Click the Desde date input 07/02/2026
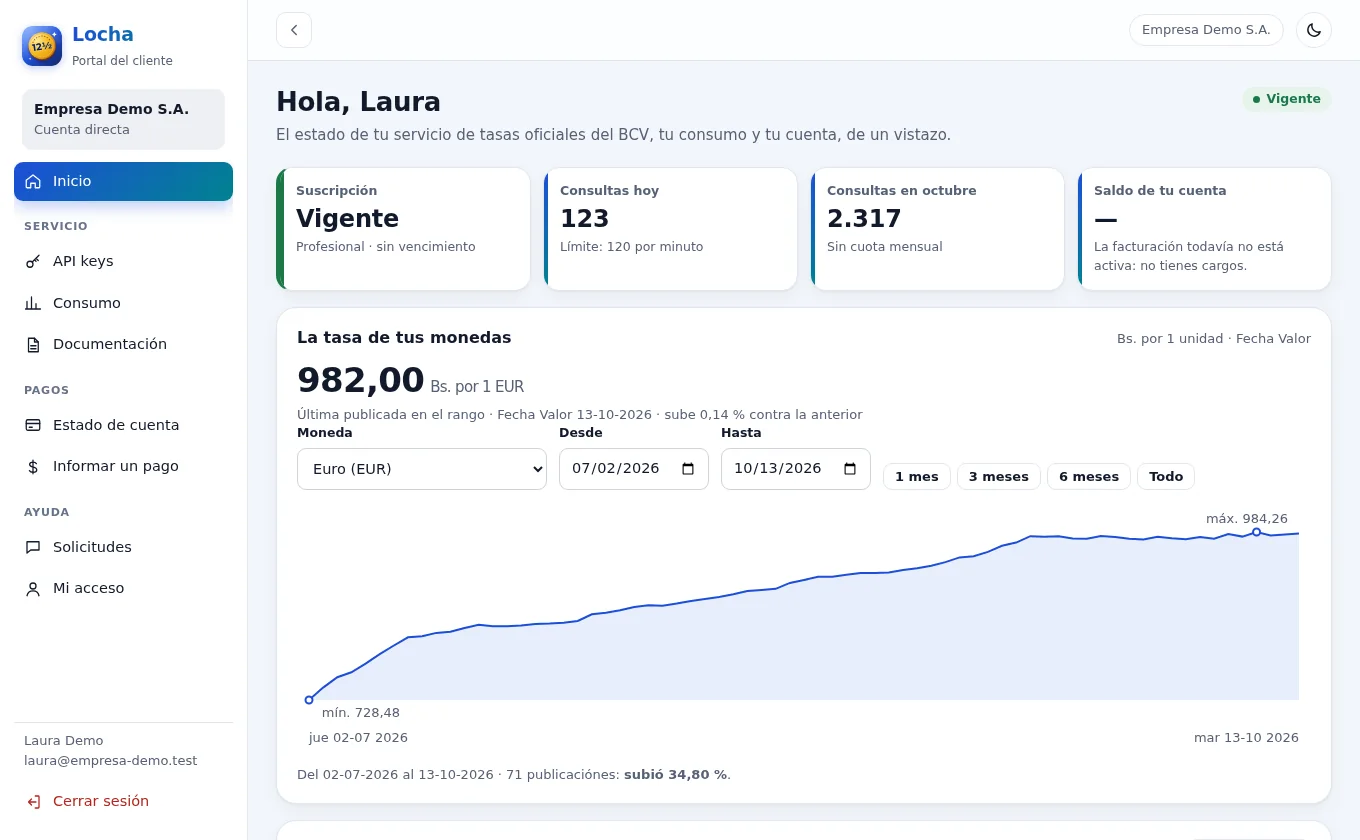Screen dimensions: 1360x840 pyautogui.click(x=634, y=469)
